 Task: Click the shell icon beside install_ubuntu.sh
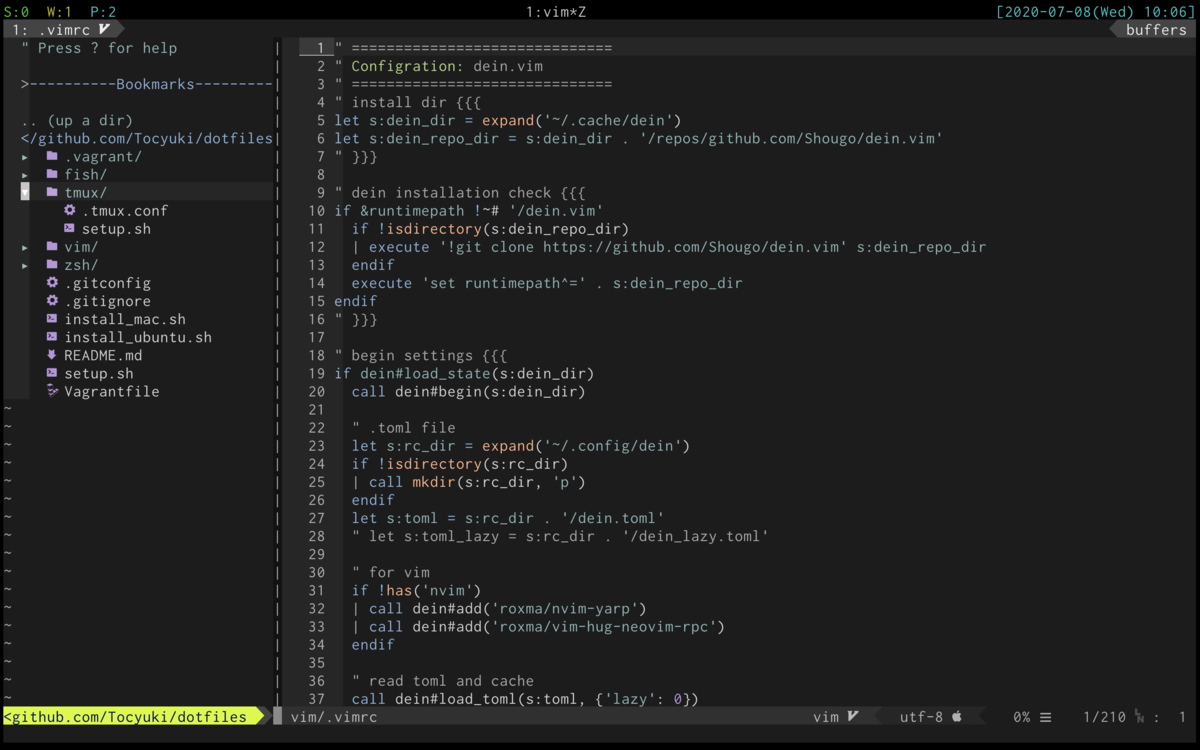(x=52, y=337)
